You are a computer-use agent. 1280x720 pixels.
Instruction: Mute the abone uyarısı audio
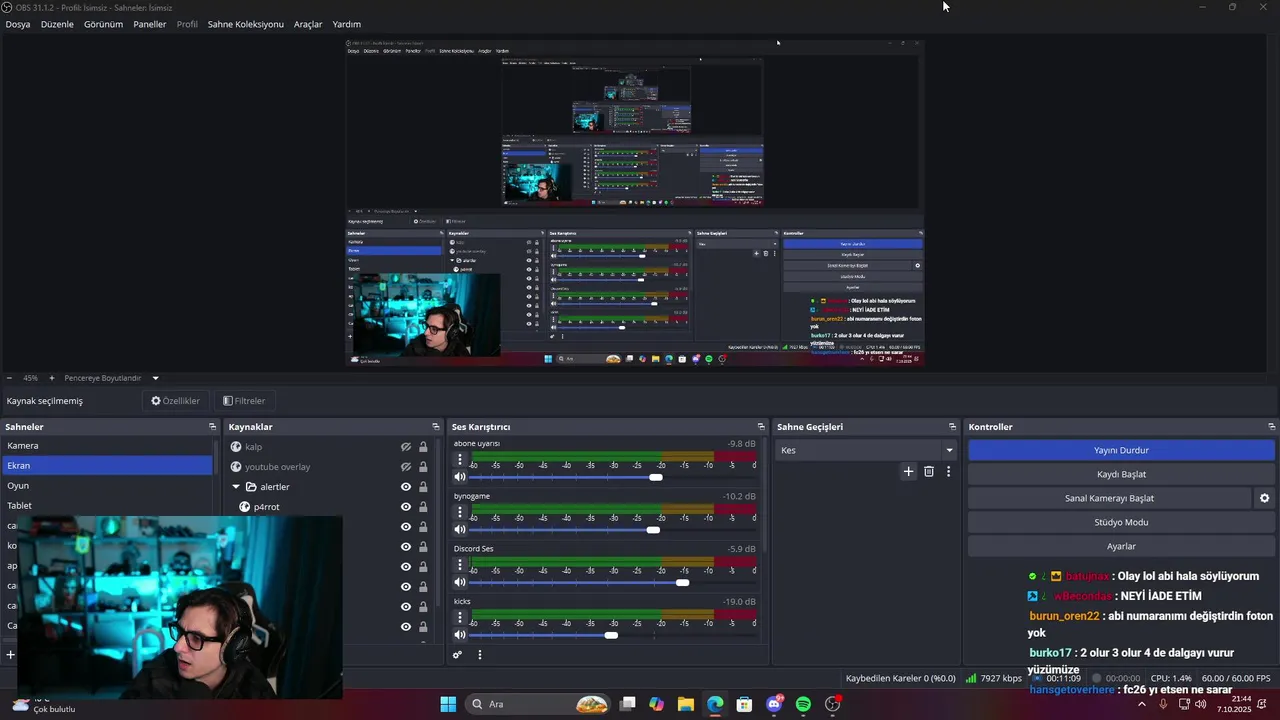[x=460, y=477]
